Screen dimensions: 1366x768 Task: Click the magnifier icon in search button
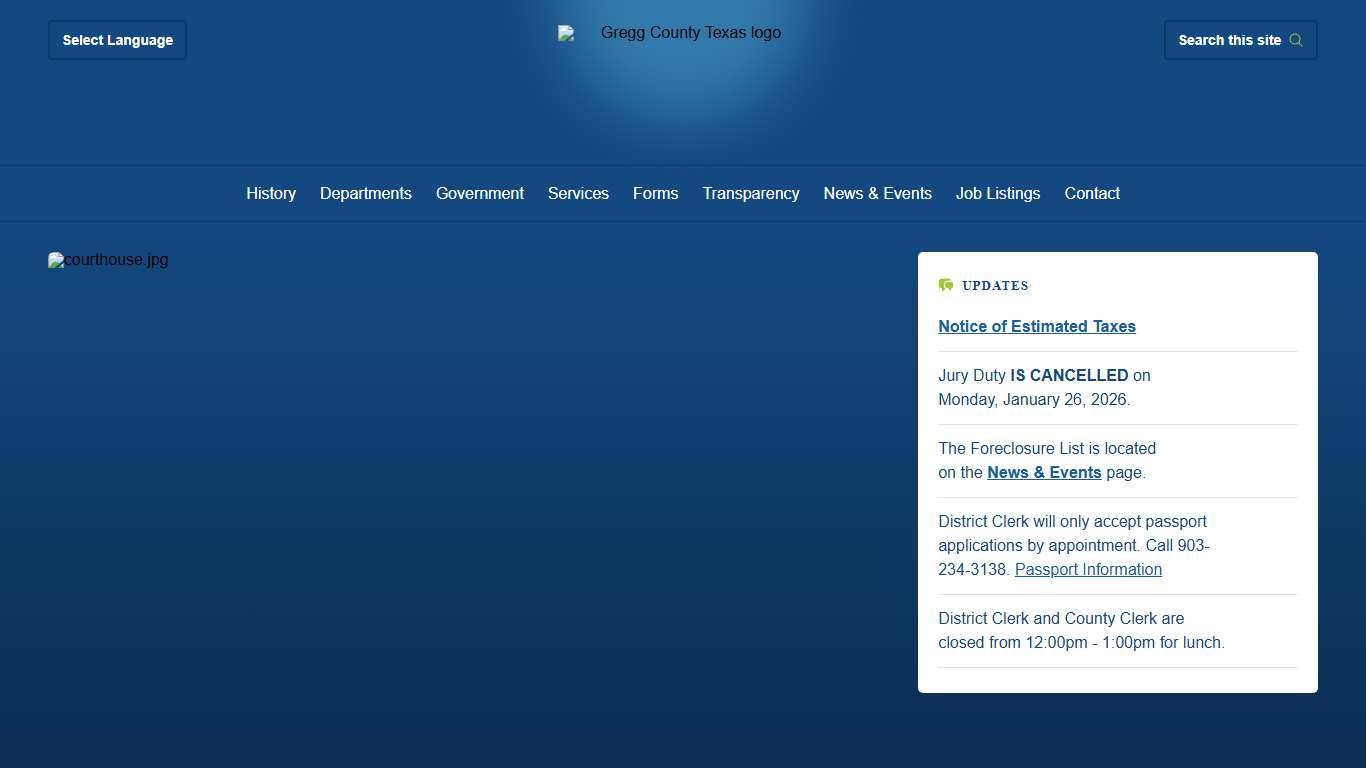coord(1296,40)
